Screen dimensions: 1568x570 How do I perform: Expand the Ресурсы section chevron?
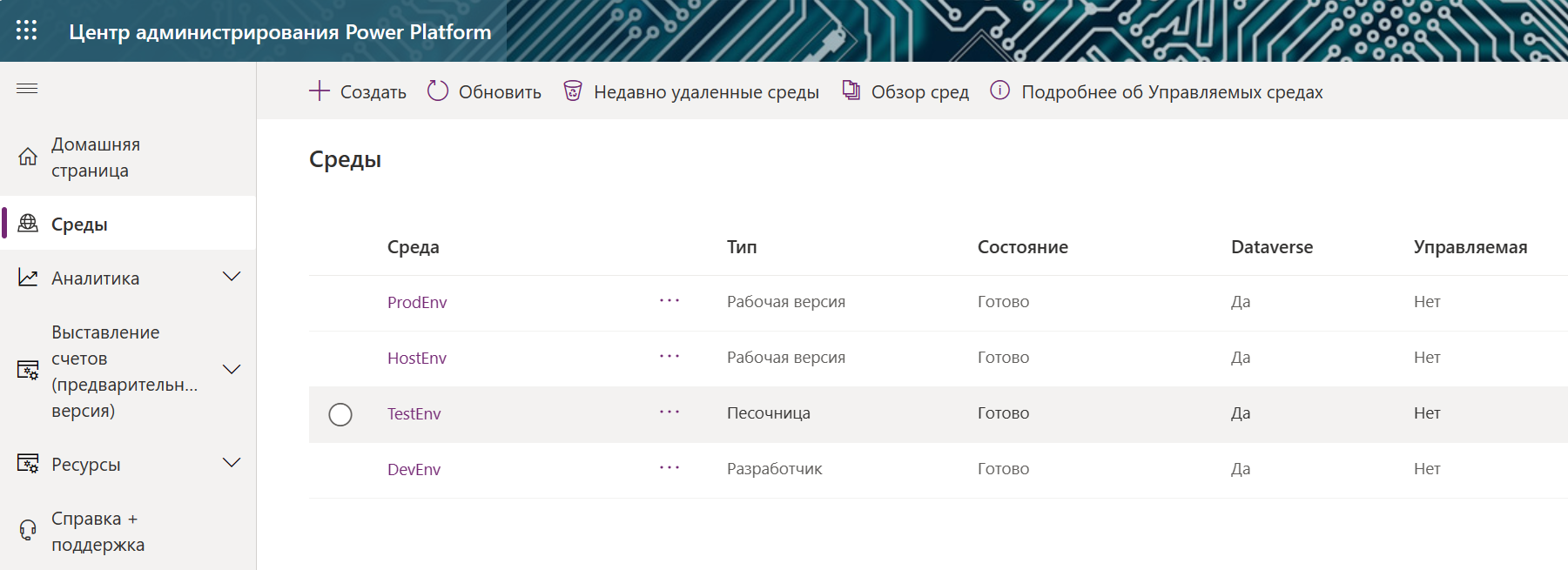point(232,463)
